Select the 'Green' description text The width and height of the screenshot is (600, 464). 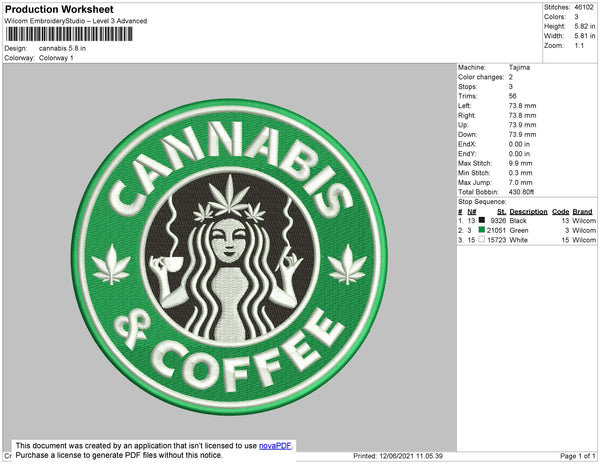[x=519, y=230]
